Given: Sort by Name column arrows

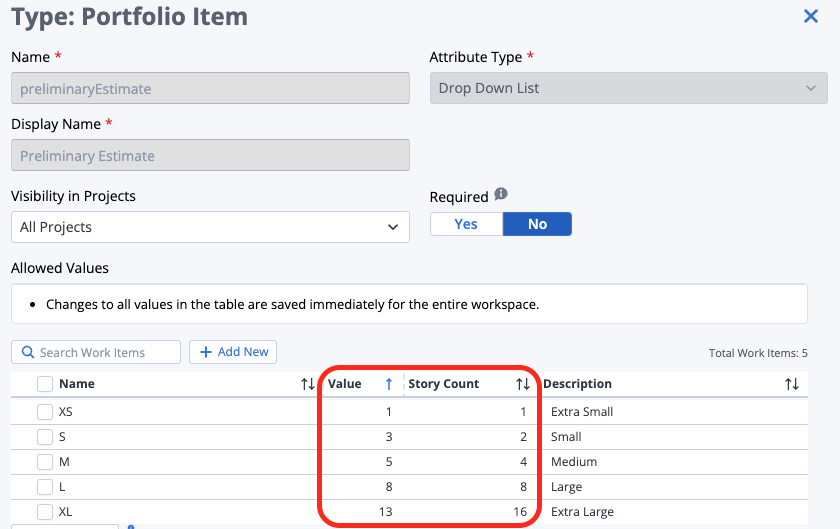Looking at the screenshot, I should pos(308,384).
